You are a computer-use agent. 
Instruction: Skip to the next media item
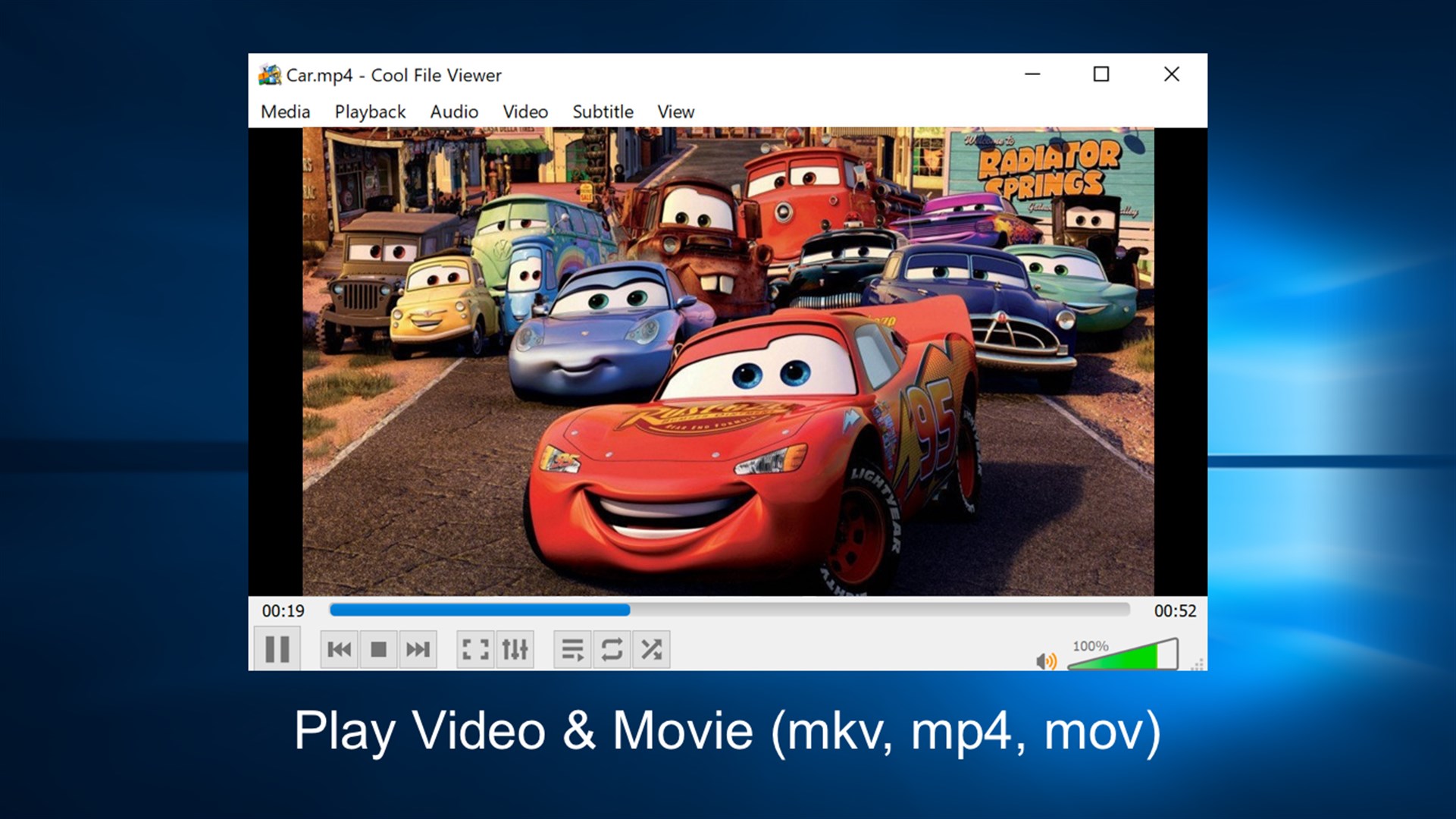418,648
